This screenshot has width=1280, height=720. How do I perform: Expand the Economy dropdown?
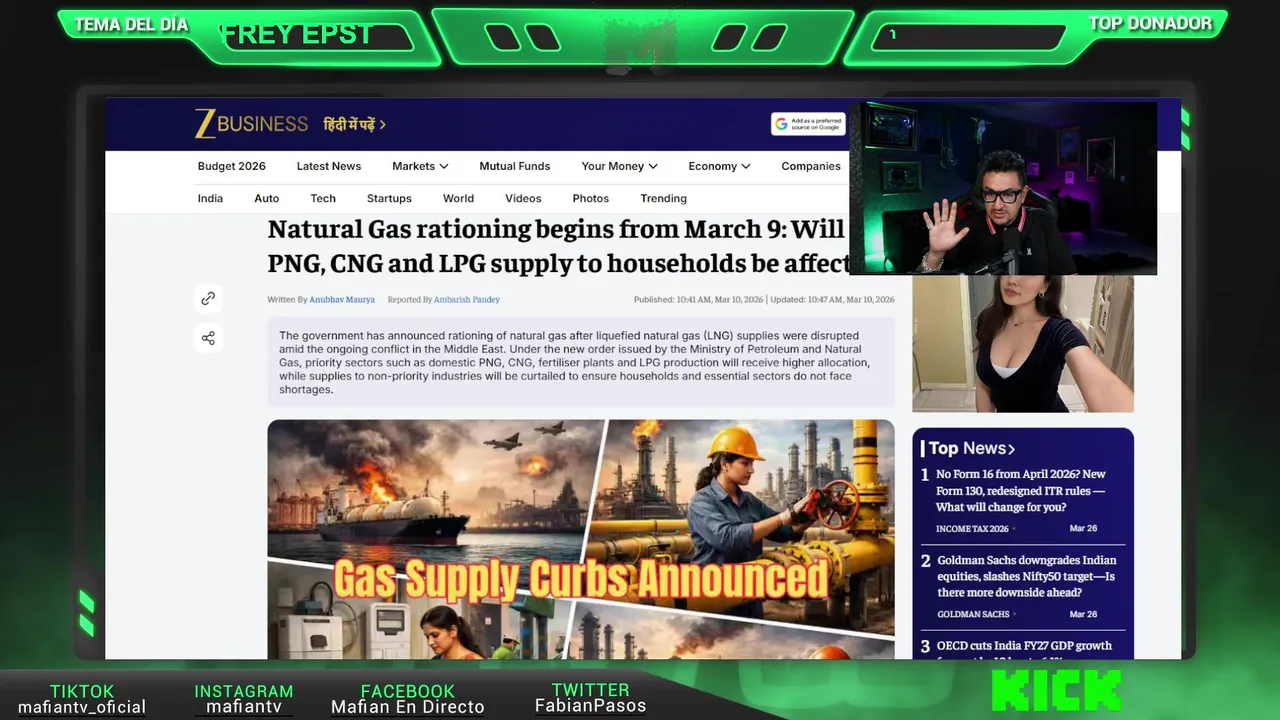click(x=719, y=166)
